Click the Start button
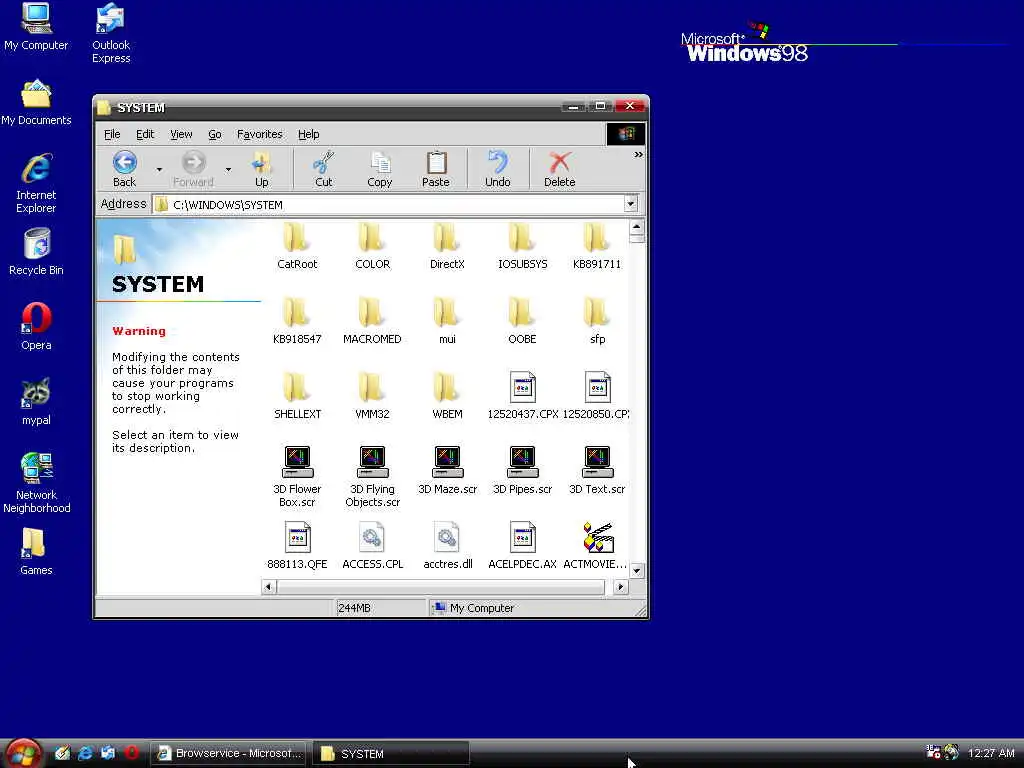1024x768 pixels. click(x=22, y=754)
